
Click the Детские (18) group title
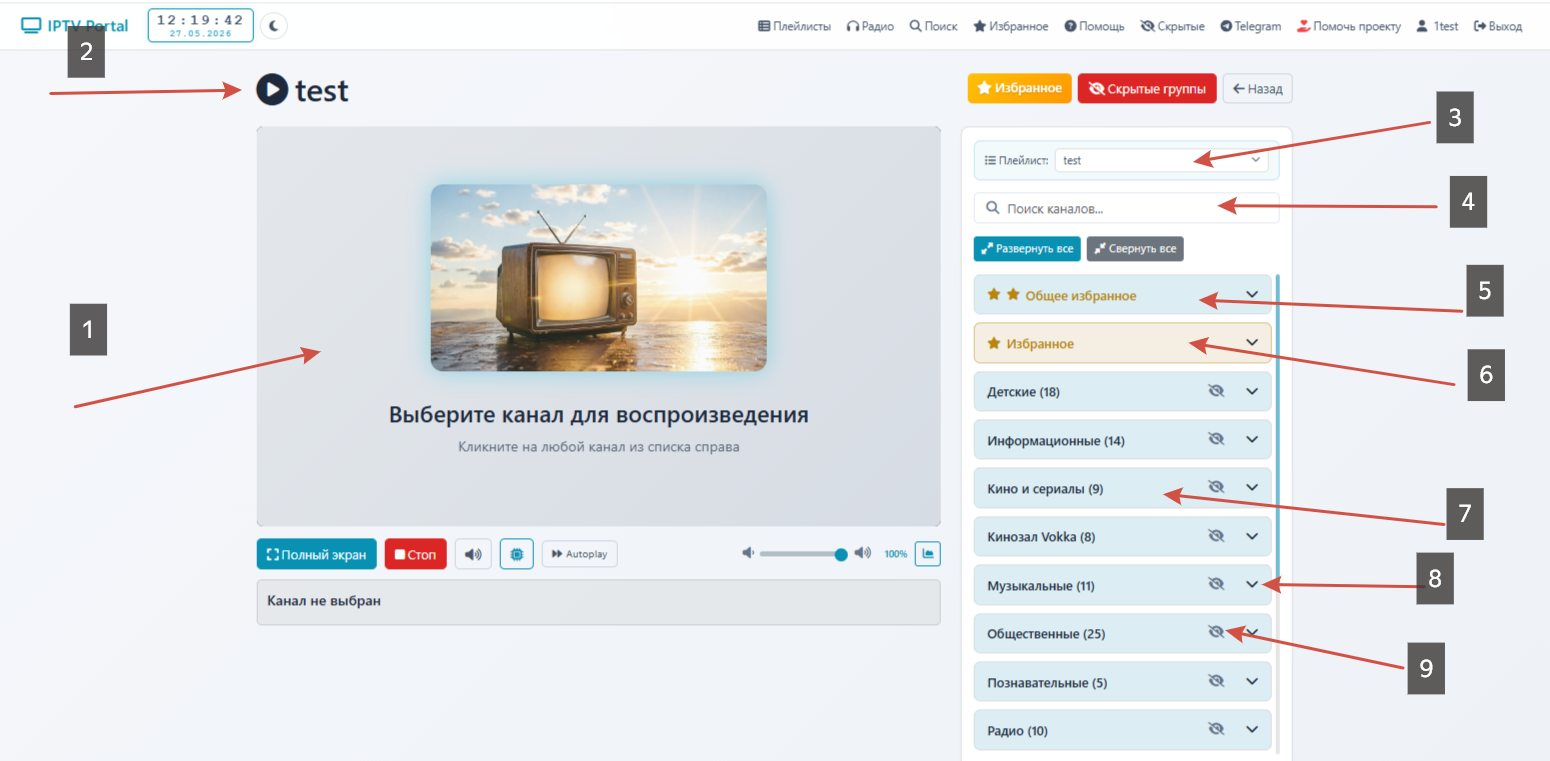(1023, 392)
